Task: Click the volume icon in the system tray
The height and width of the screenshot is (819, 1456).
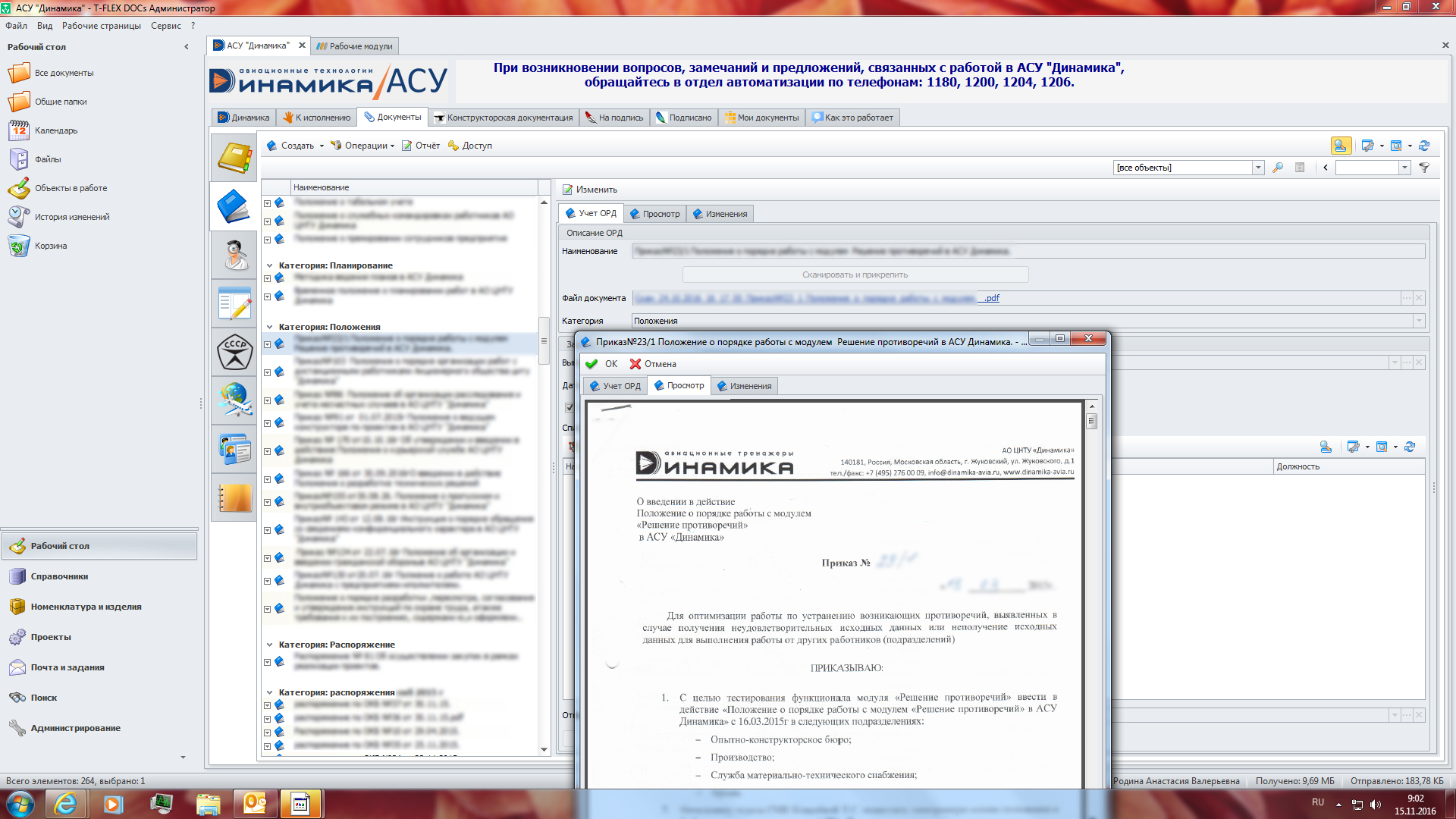Action: pos(1376,805)
